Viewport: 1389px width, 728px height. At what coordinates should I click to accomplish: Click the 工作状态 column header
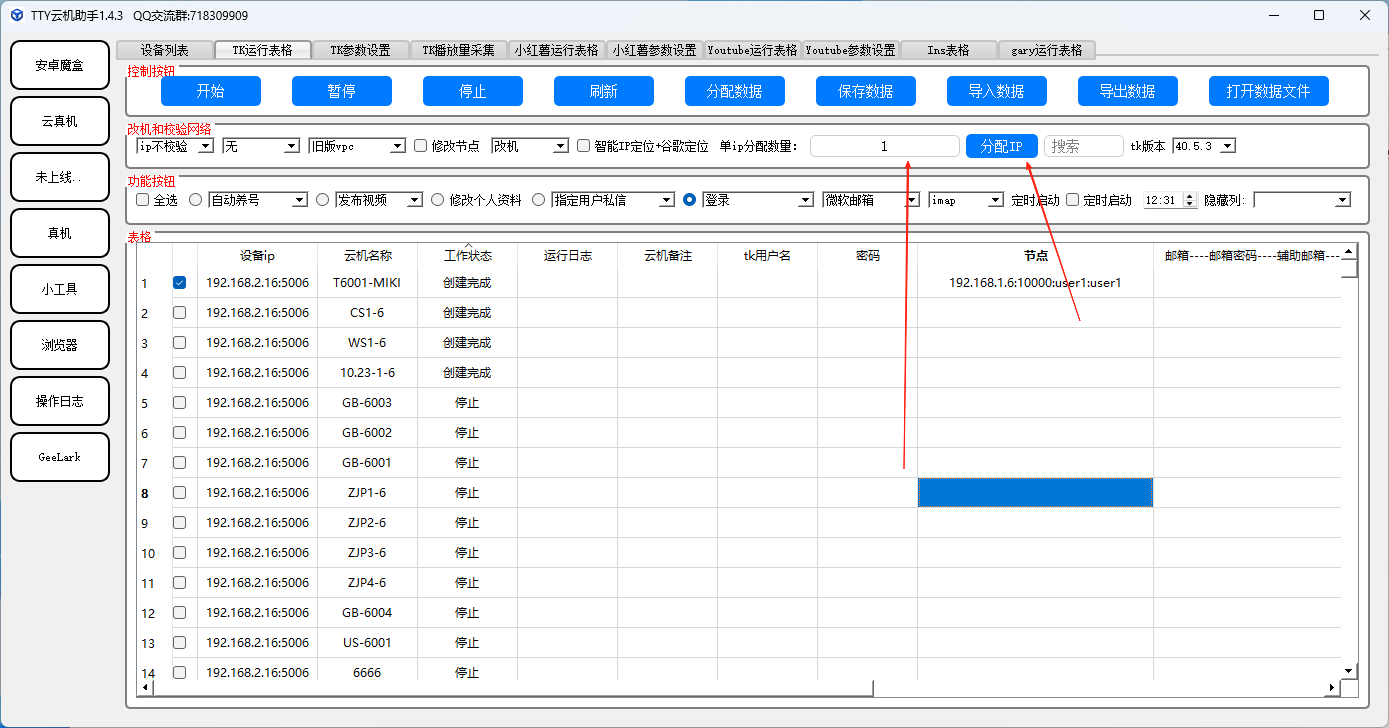point(467,256)
